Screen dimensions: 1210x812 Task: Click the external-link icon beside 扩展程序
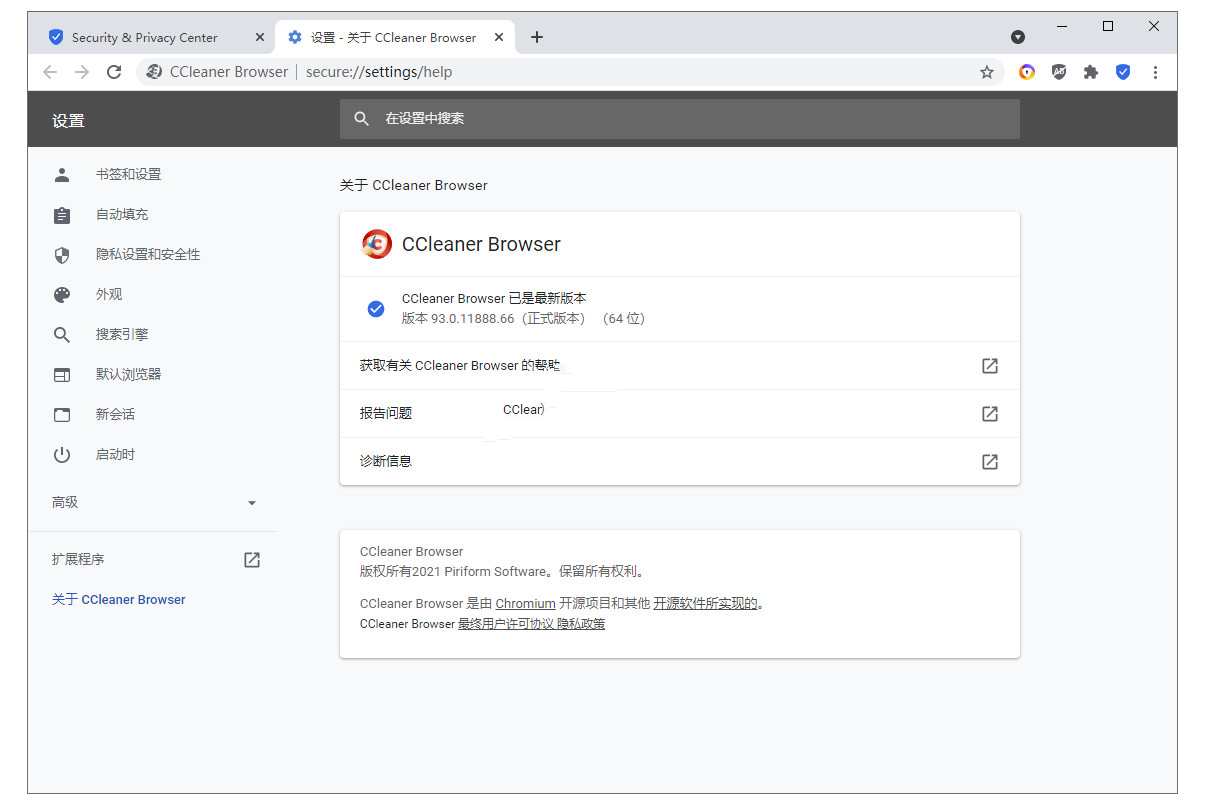click(251, 559)
